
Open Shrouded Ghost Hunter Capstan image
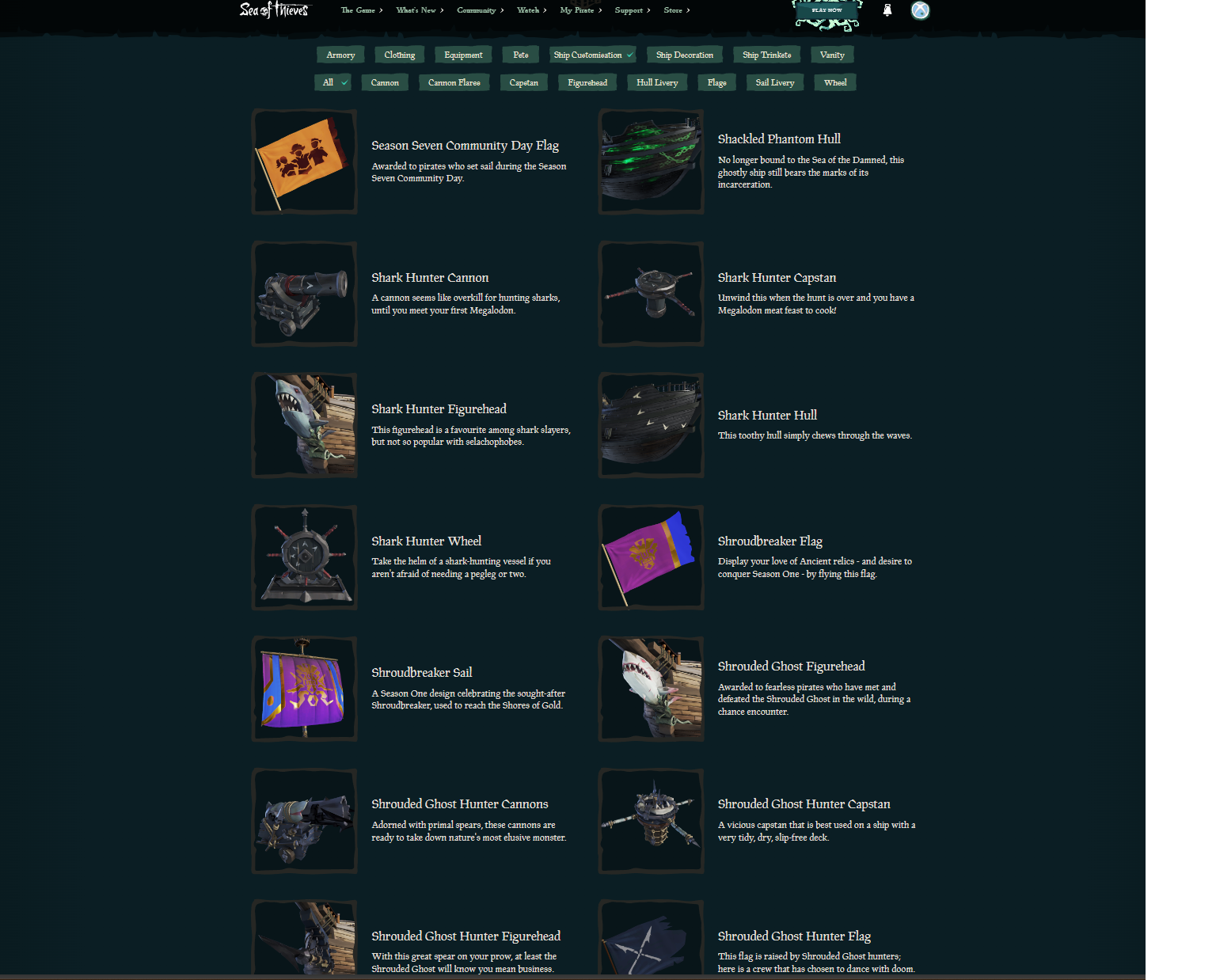[651, 821]
